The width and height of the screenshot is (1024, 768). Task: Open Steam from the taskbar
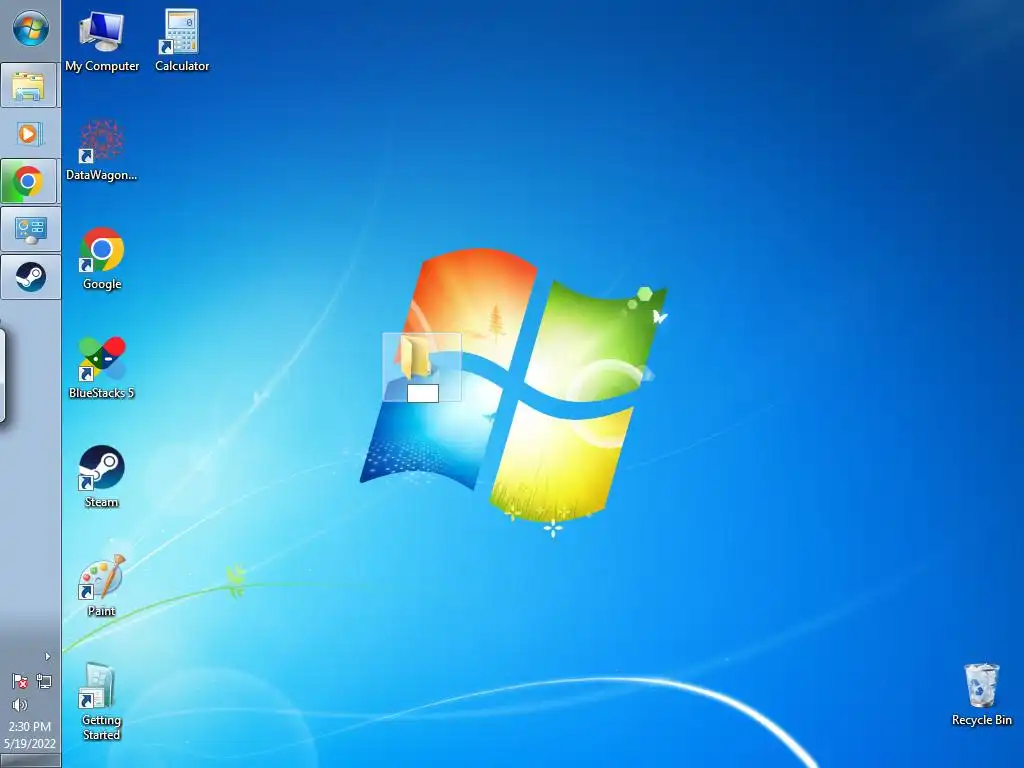30,277
